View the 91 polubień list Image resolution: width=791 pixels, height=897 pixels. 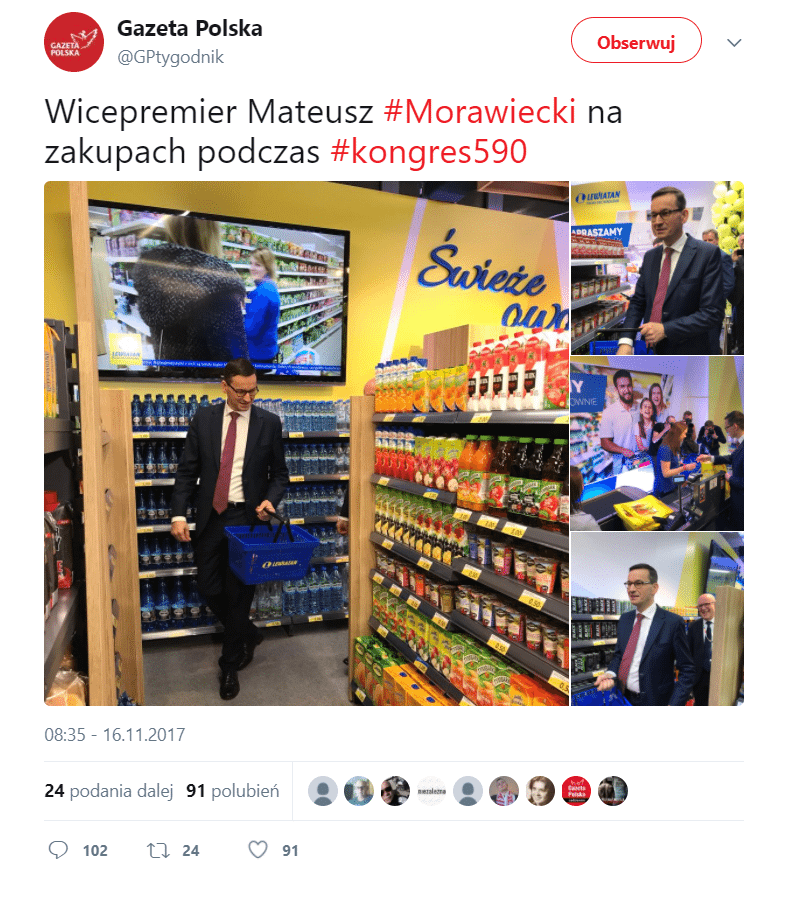[x=233, y=791]
